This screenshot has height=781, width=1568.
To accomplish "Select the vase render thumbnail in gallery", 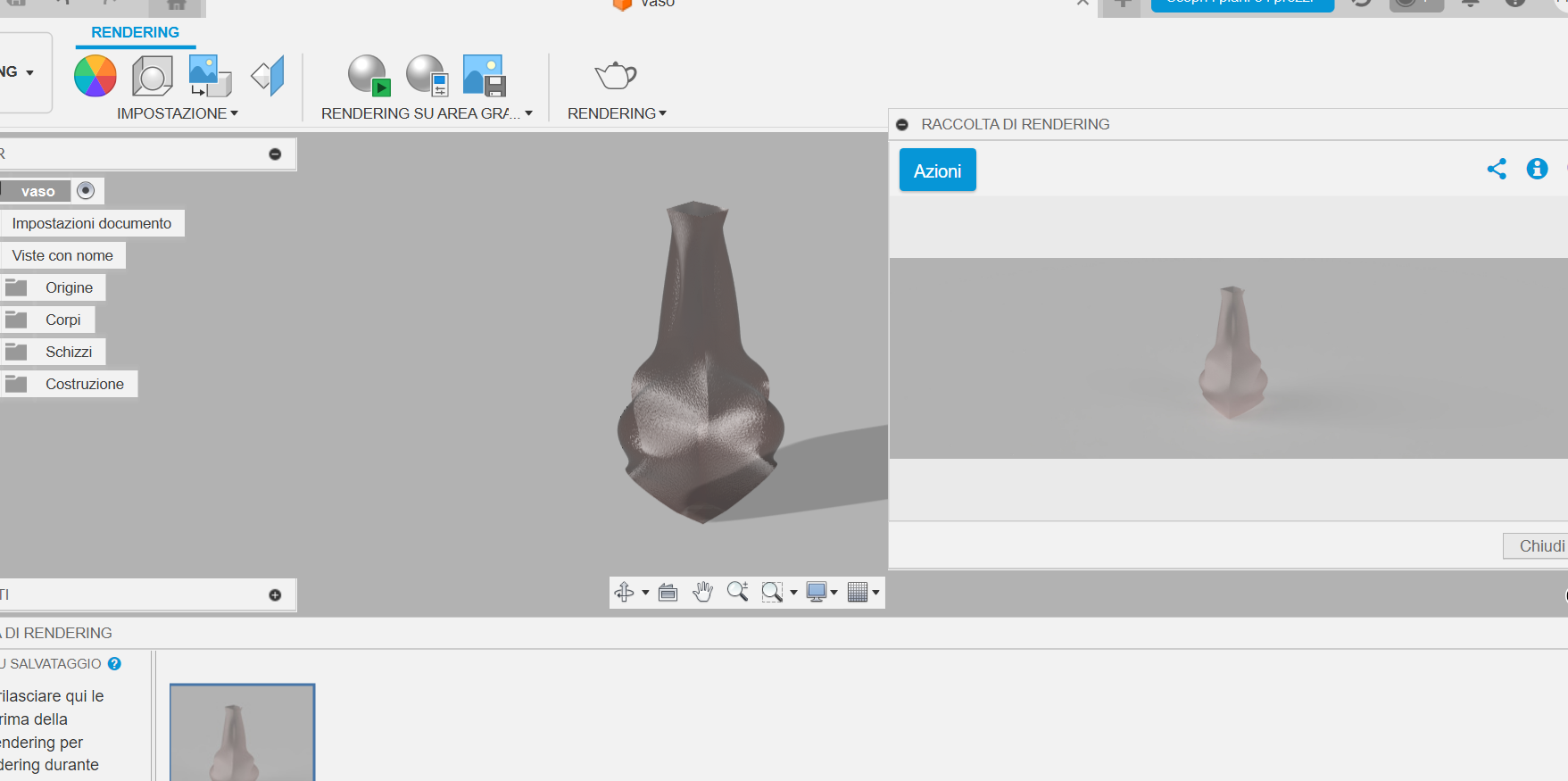I will click(x=242, y=733).
